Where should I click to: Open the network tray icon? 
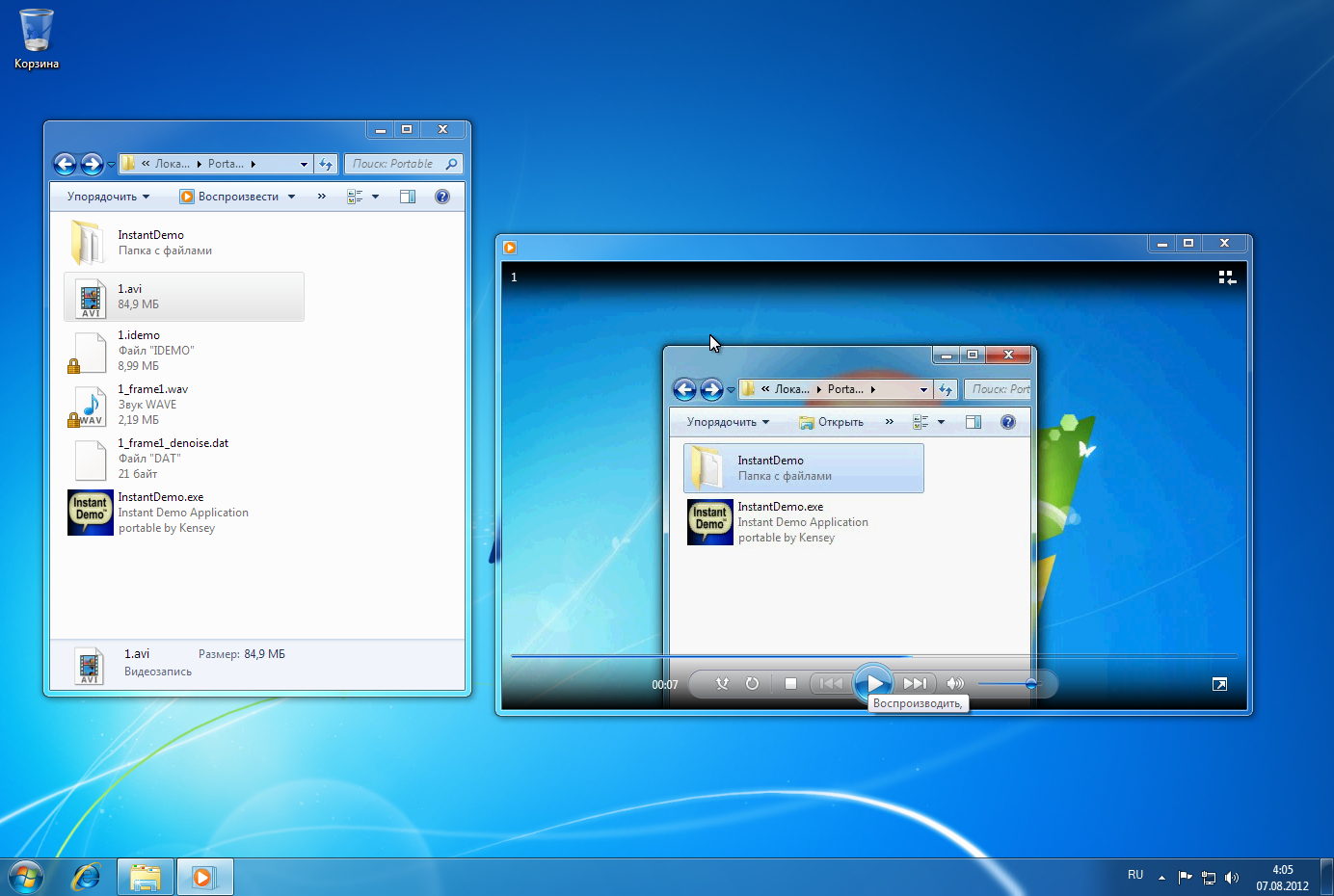click(x=1209, y=878)
